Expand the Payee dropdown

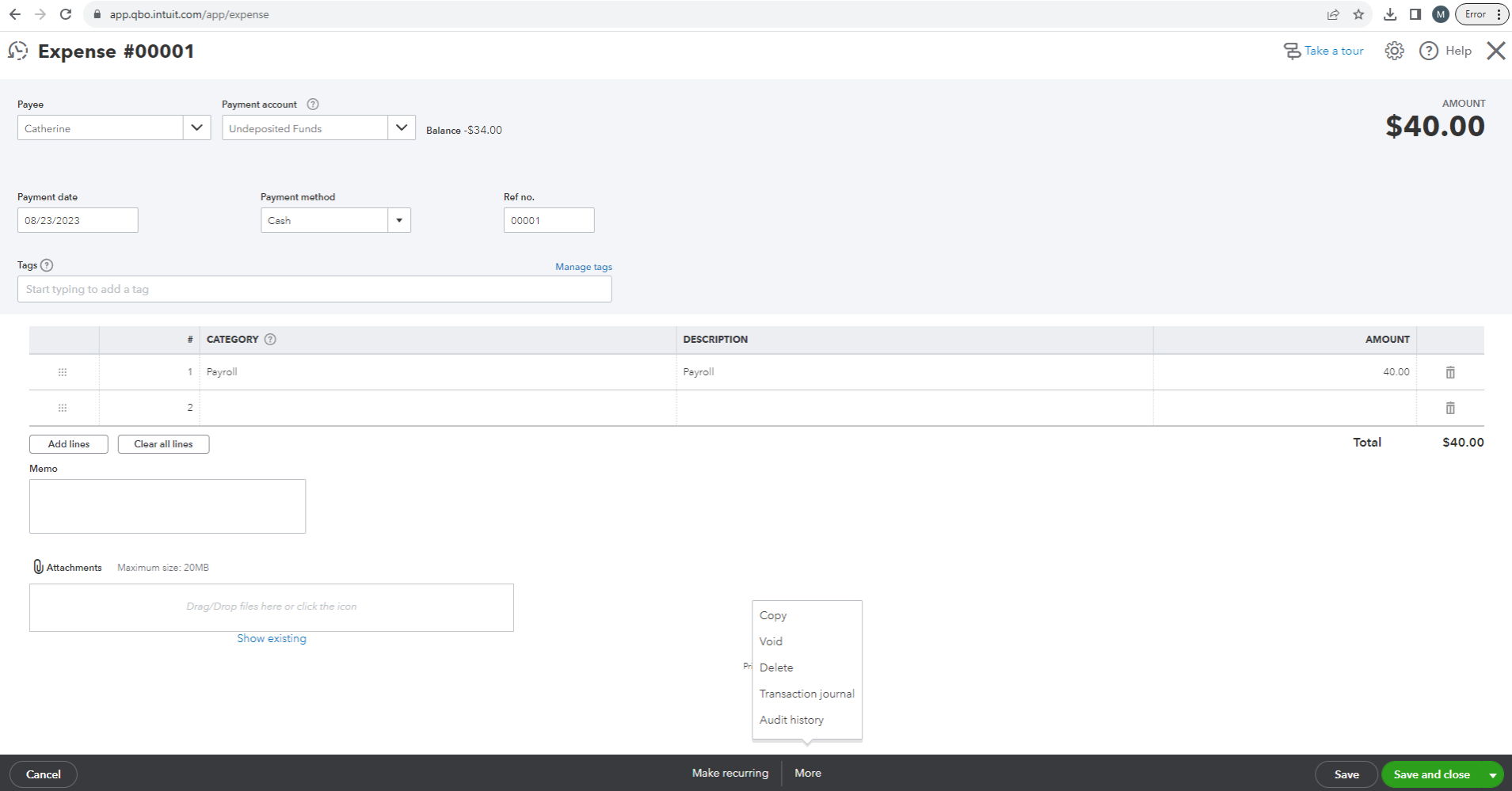[x=197, y=127]
